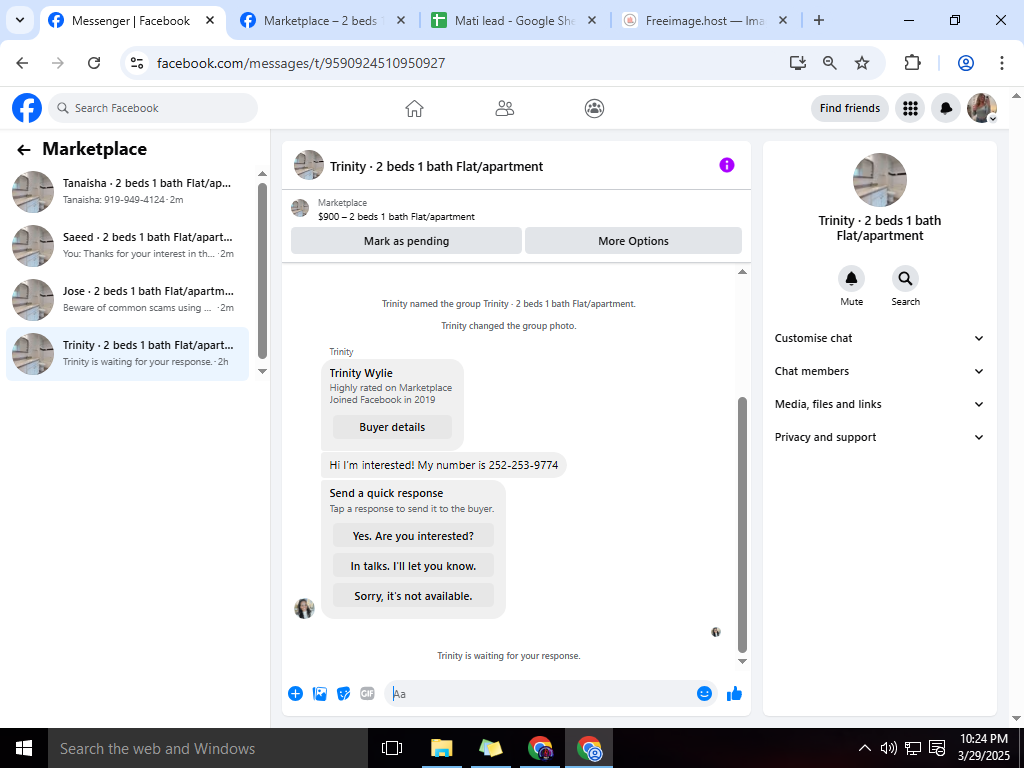Open Action Center notifications in system tray

[937, 748]
